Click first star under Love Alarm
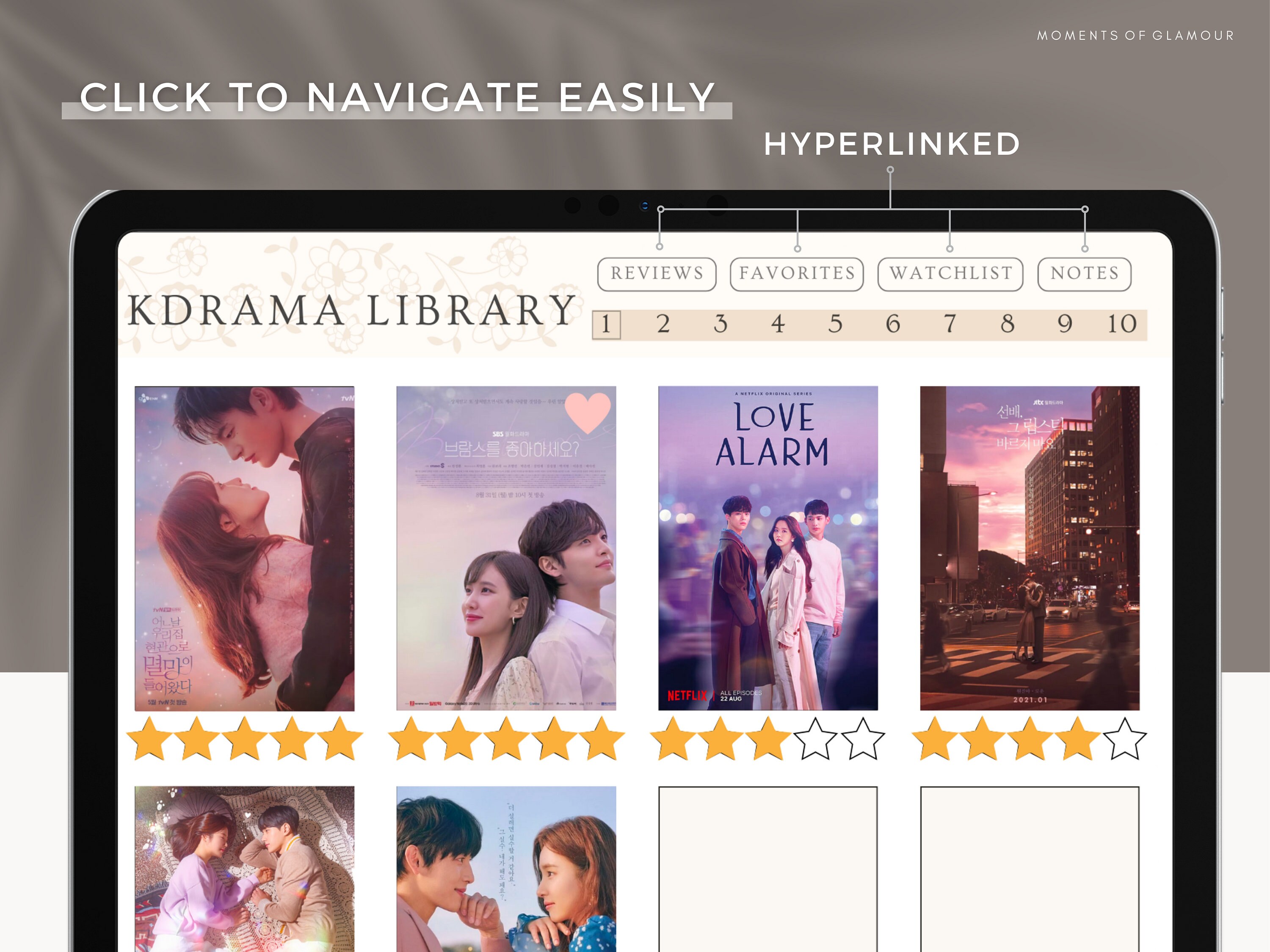 (x=672, y=738)
